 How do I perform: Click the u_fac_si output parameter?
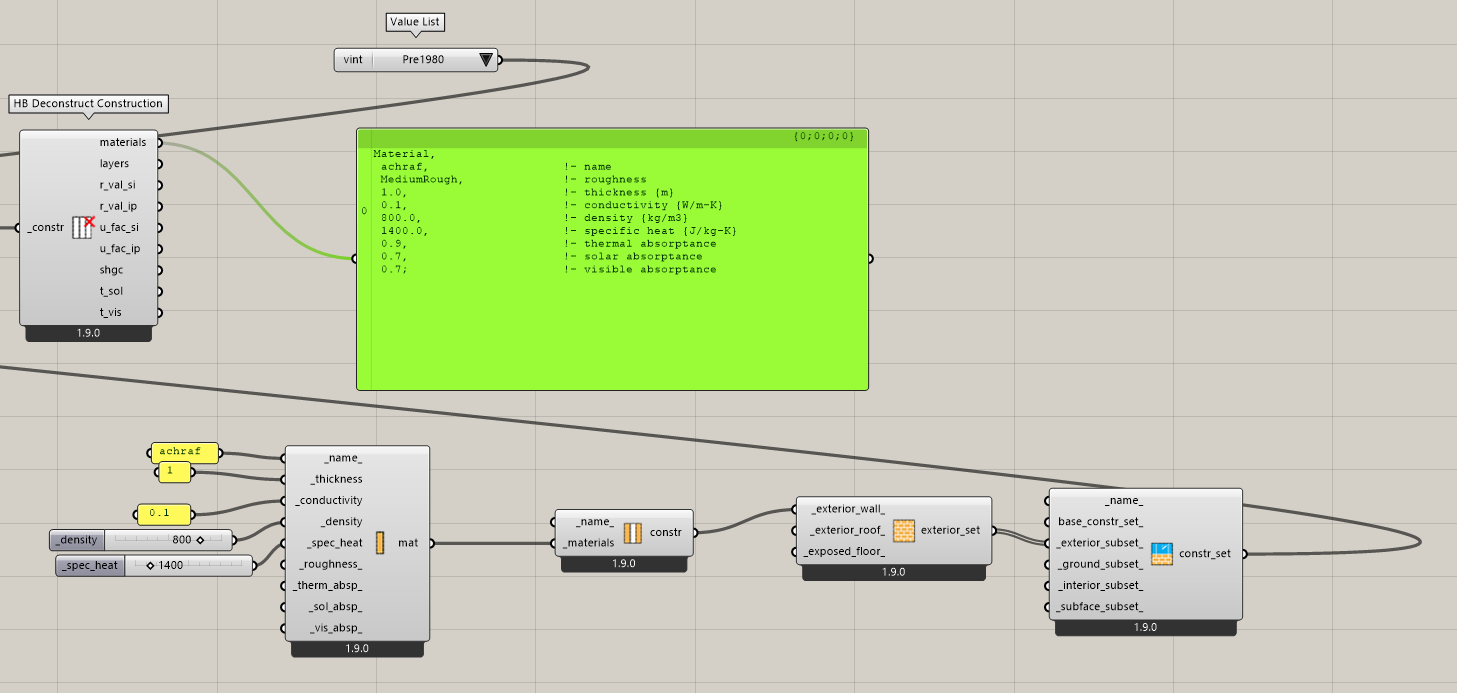coord(120,228)
